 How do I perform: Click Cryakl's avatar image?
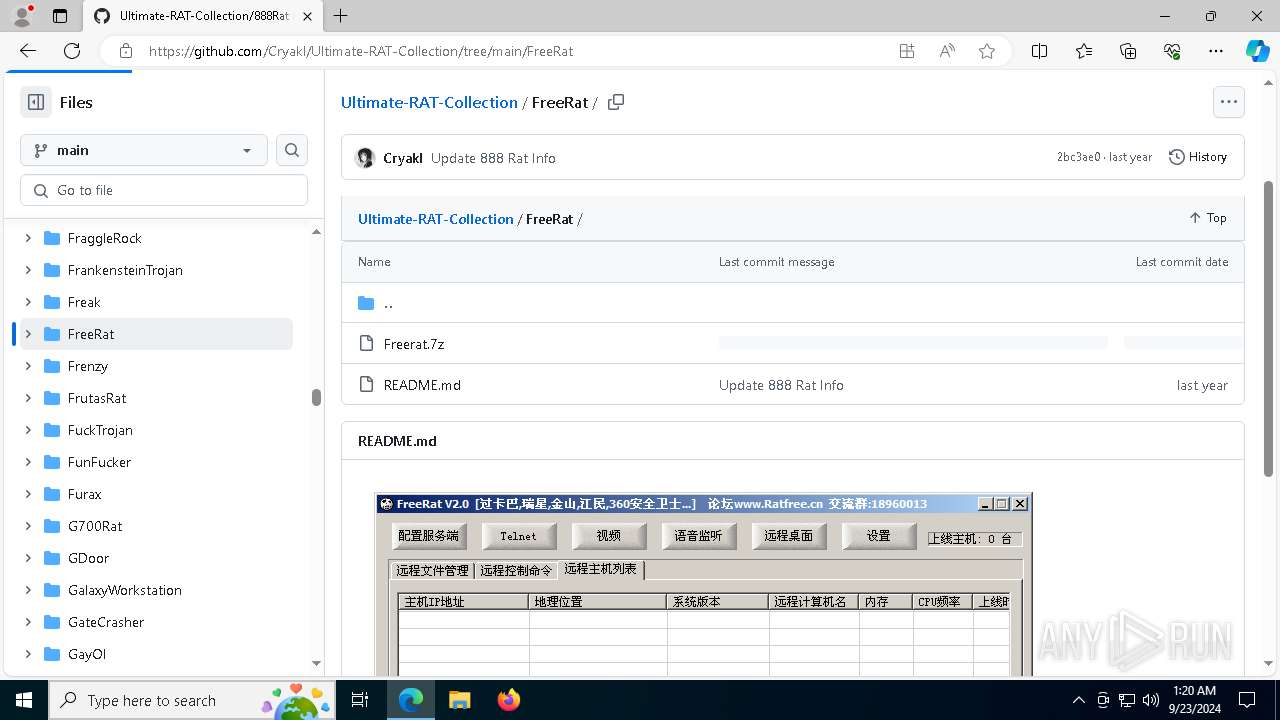click(x=365, y=158)
